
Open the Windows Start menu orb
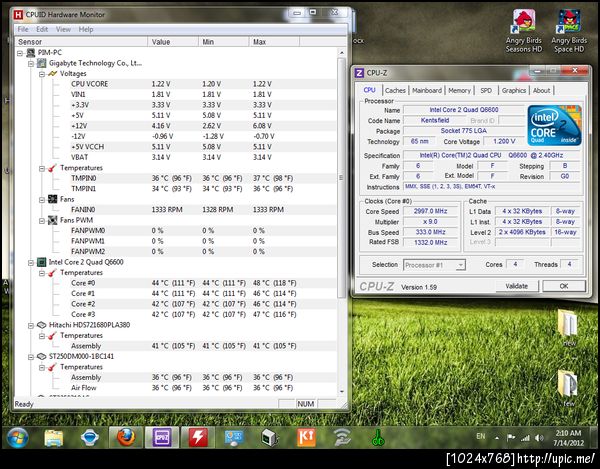point(17,437)
